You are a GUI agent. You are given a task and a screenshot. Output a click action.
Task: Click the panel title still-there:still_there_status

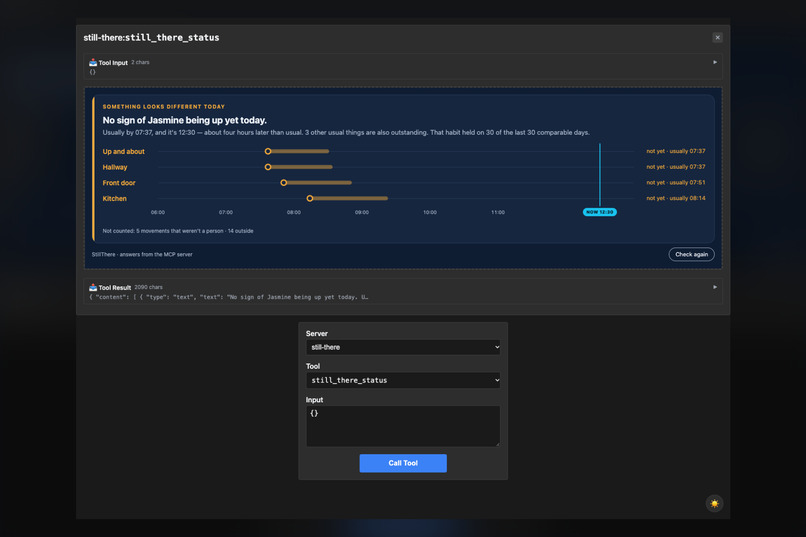pos(151,38)
